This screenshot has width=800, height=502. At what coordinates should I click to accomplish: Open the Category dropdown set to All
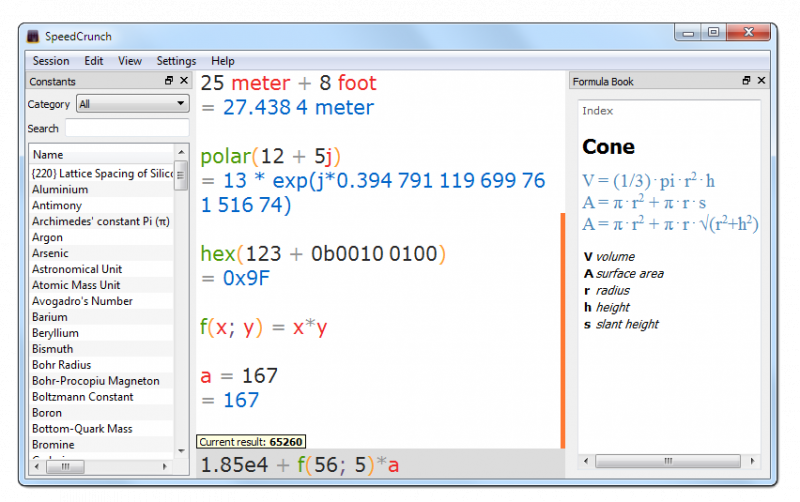[x=133, y=104]
